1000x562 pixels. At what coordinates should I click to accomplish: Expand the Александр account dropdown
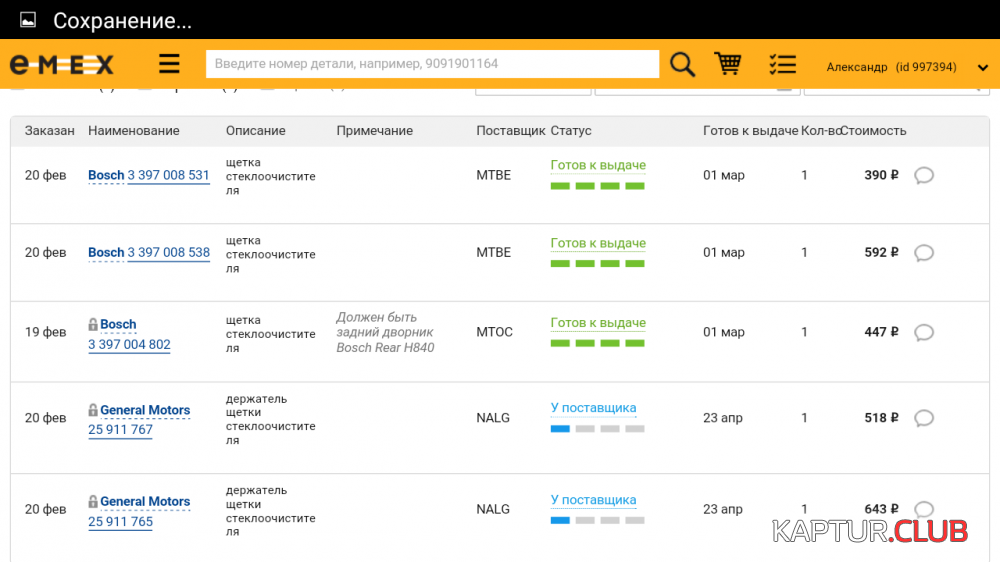(983, 68)
